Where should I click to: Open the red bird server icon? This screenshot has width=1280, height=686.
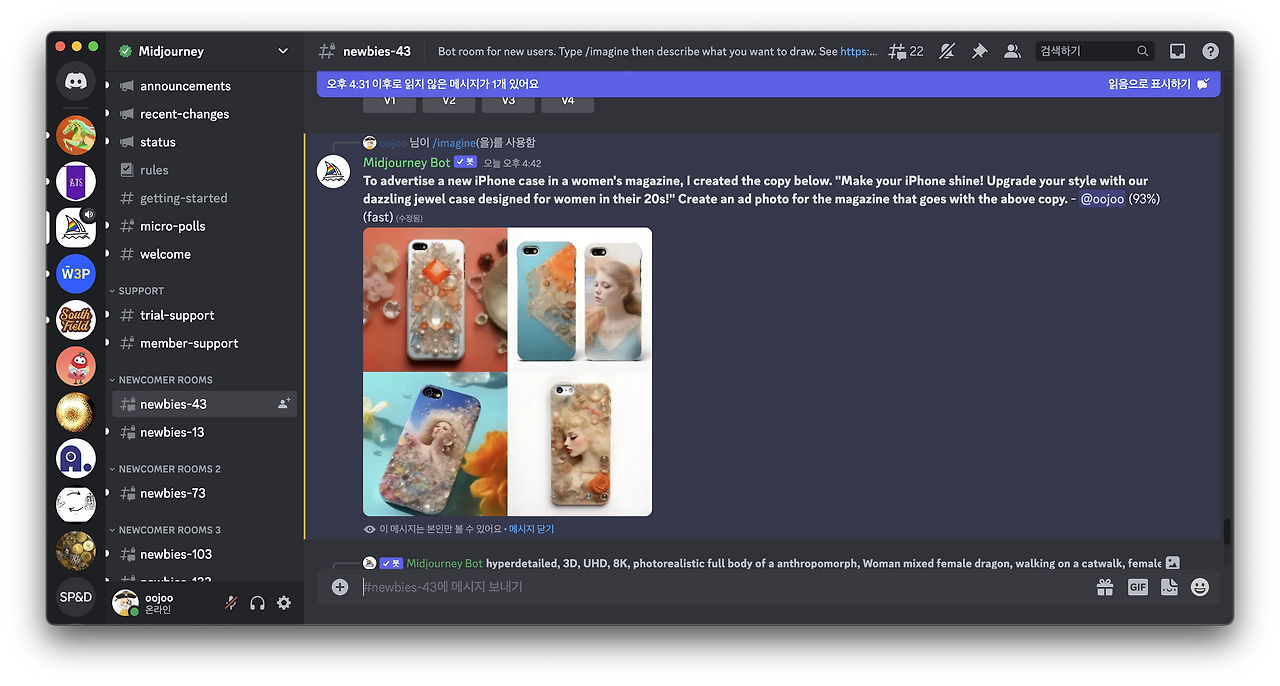click(x=76, y=366)
